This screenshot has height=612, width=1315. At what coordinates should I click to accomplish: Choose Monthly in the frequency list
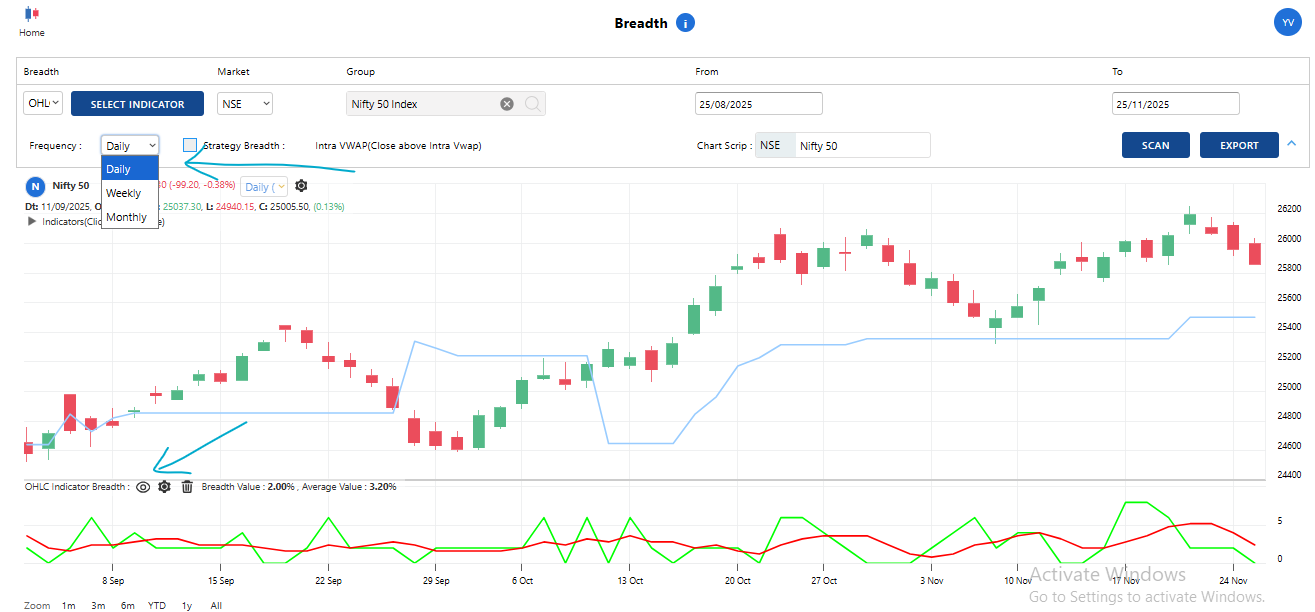(126, 217)
